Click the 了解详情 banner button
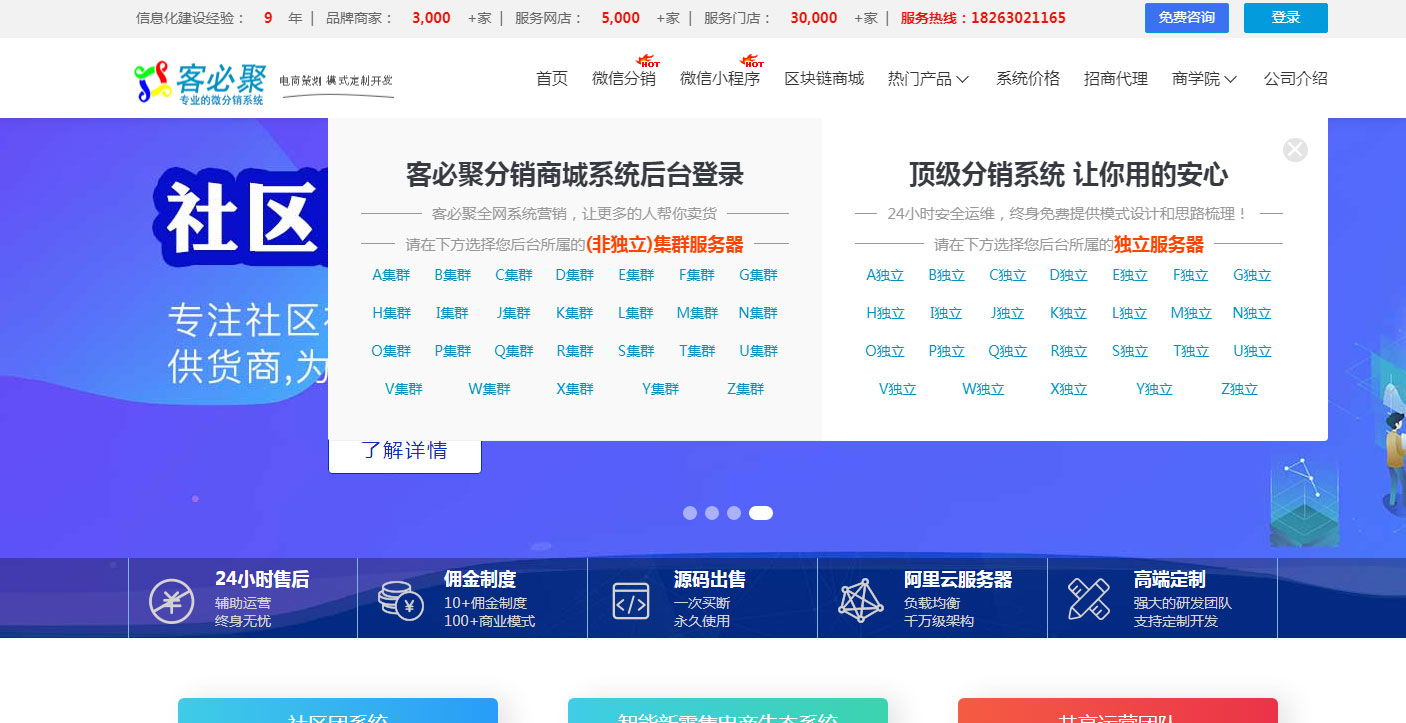The width and height of the screenshot is (1406, 723). (x=404, y=451)
